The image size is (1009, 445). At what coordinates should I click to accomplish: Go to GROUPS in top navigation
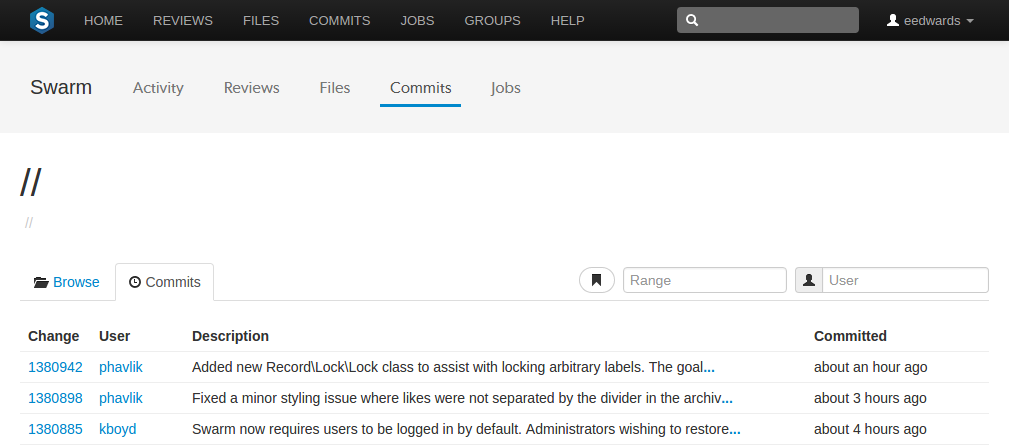[492, 21]
